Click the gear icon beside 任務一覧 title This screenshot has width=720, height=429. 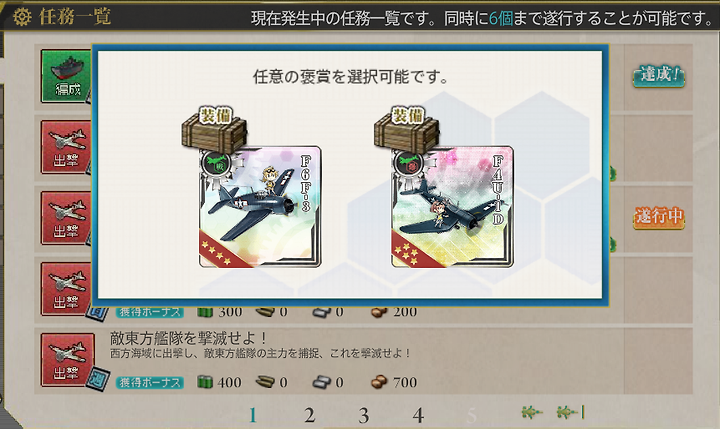pyautogui.click(x=22, y=17)
